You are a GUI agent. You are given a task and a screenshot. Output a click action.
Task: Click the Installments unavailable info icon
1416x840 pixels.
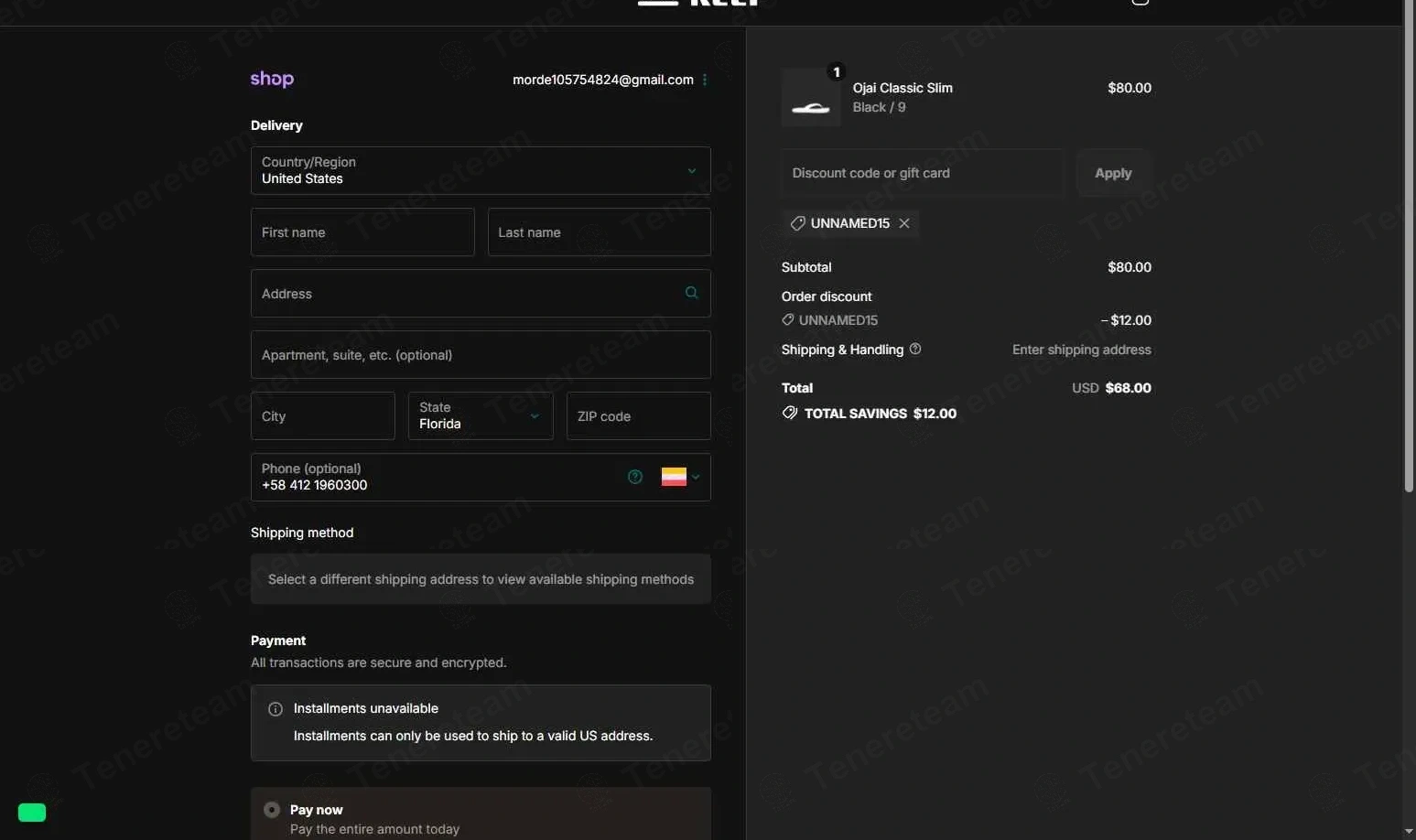[x=275, y=709]
